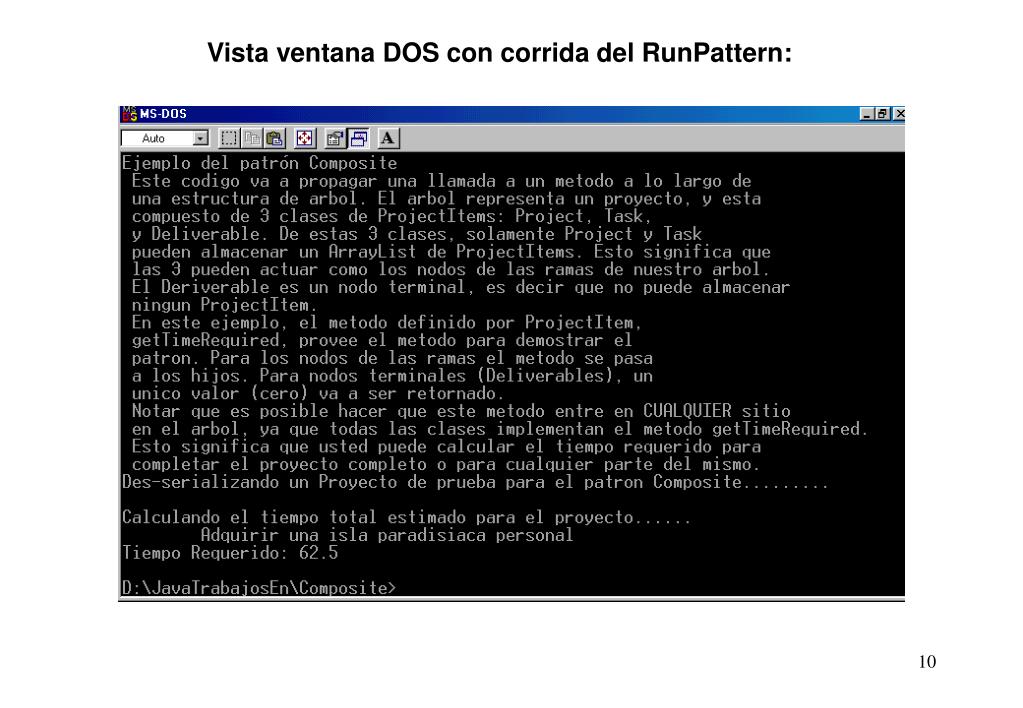Click the prompt line D:\JavaTrabajosEn\Composite>
Screen dimensions: 1023x708
point(259,588)
